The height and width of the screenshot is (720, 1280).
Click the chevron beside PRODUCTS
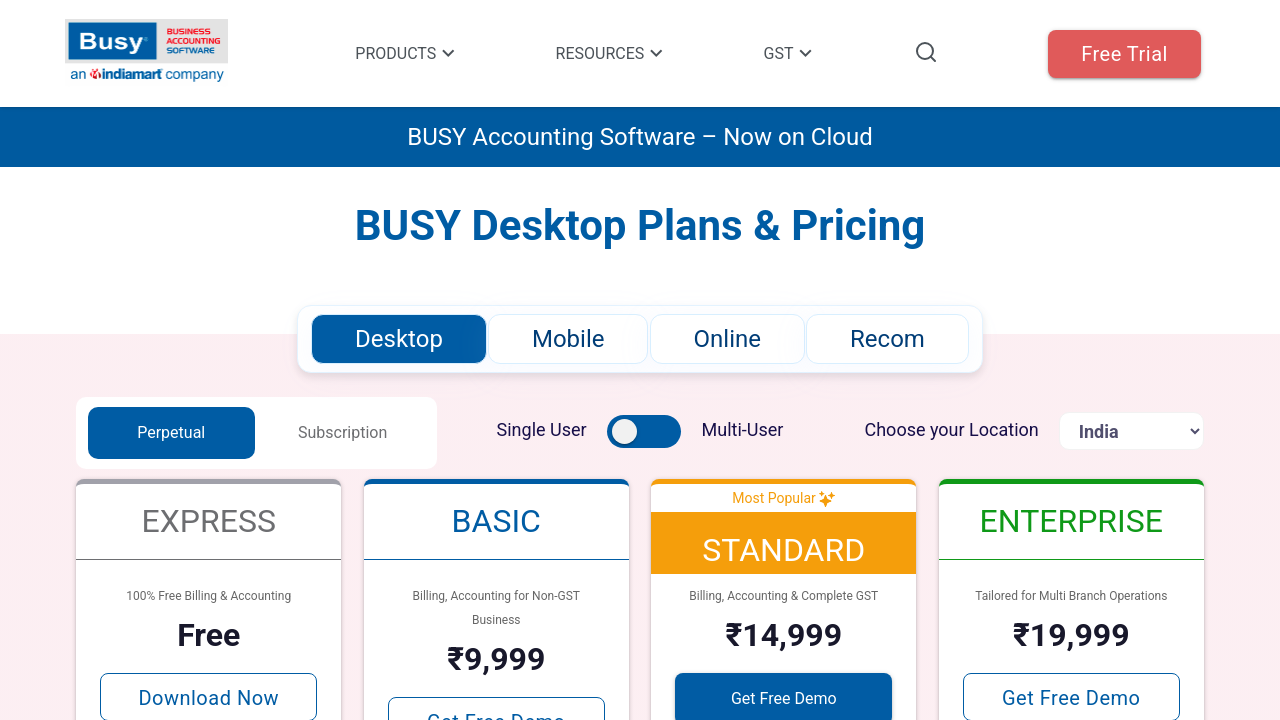pyautogui.click(x=449, y=54)
